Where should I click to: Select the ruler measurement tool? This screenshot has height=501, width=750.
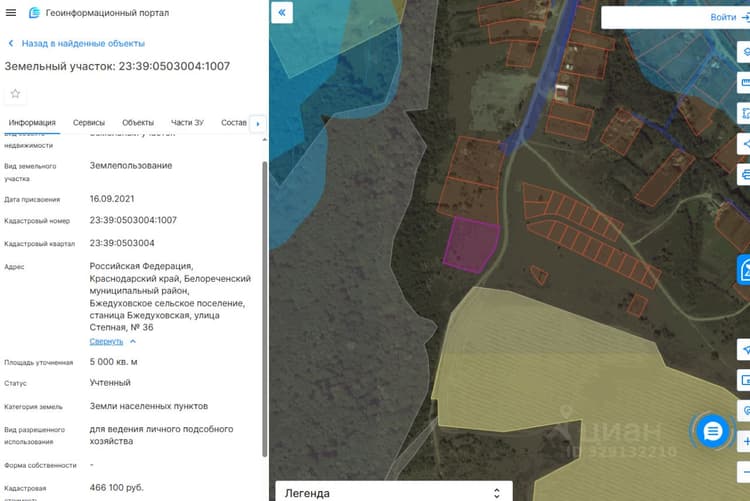(x=745, y=82)
